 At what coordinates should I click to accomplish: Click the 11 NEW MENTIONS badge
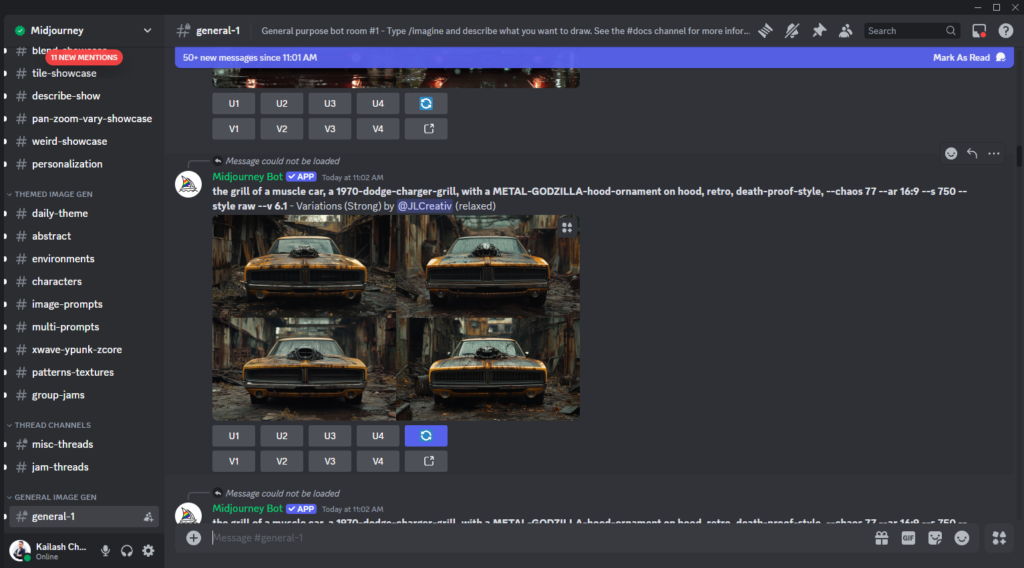84,57
